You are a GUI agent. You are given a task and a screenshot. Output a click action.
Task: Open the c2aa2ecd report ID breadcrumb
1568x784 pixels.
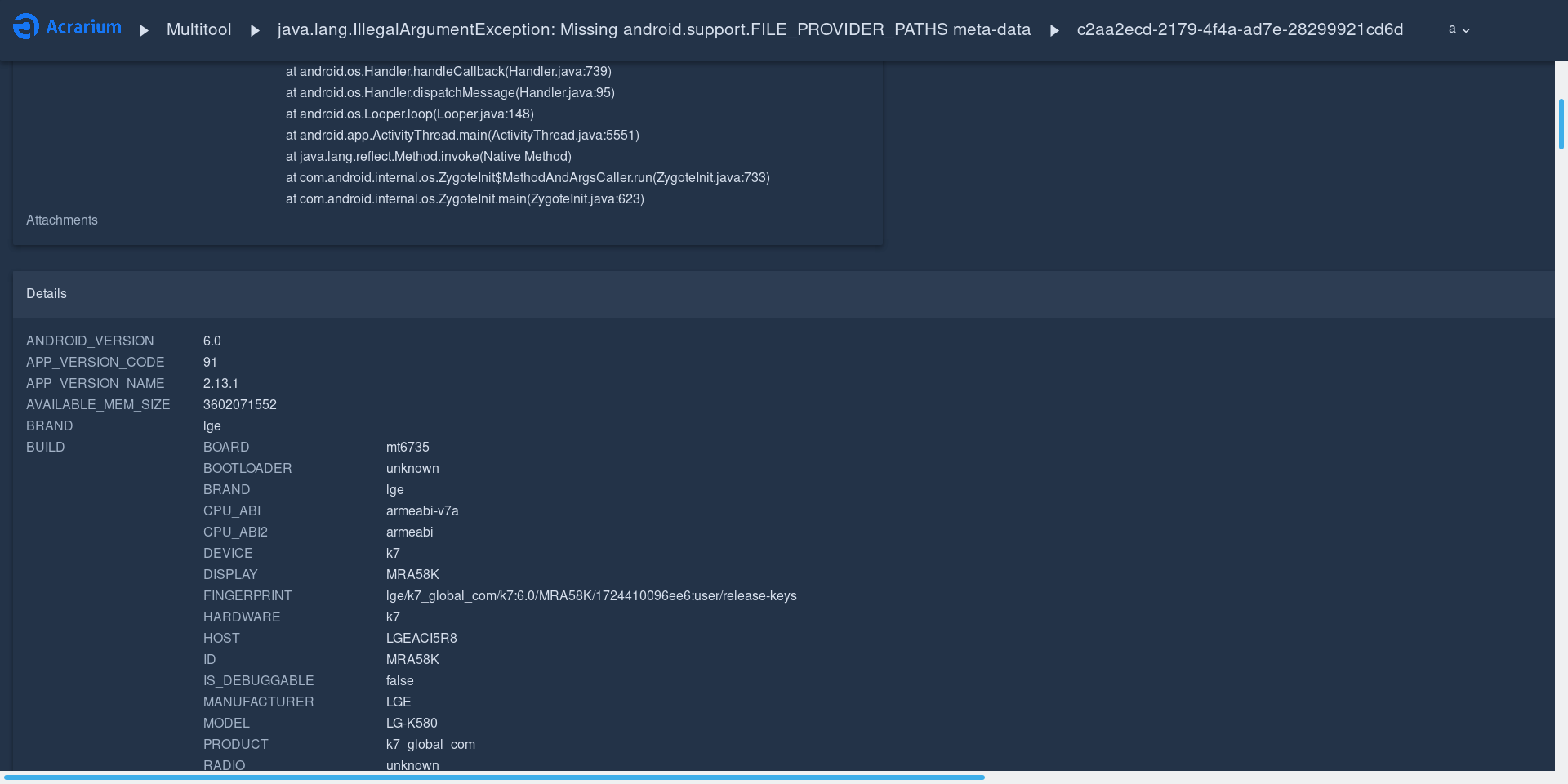pyautogui.click(x=1240, y=29)
